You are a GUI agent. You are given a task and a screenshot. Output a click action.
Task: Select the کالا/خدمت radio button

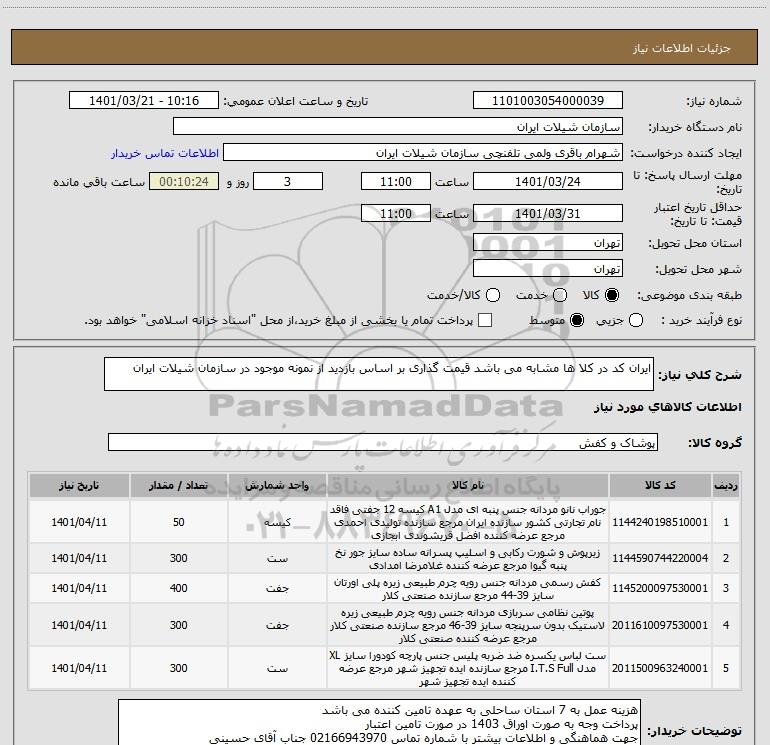tap(493, 295)
